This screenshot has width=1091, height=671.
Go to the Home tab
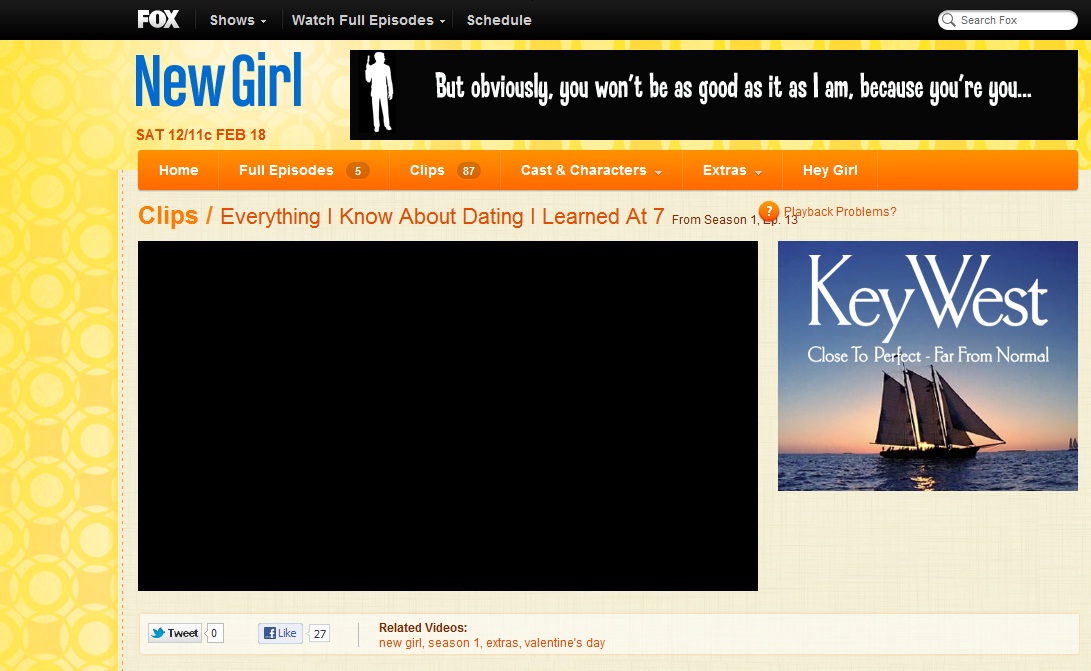pos(178,170)
